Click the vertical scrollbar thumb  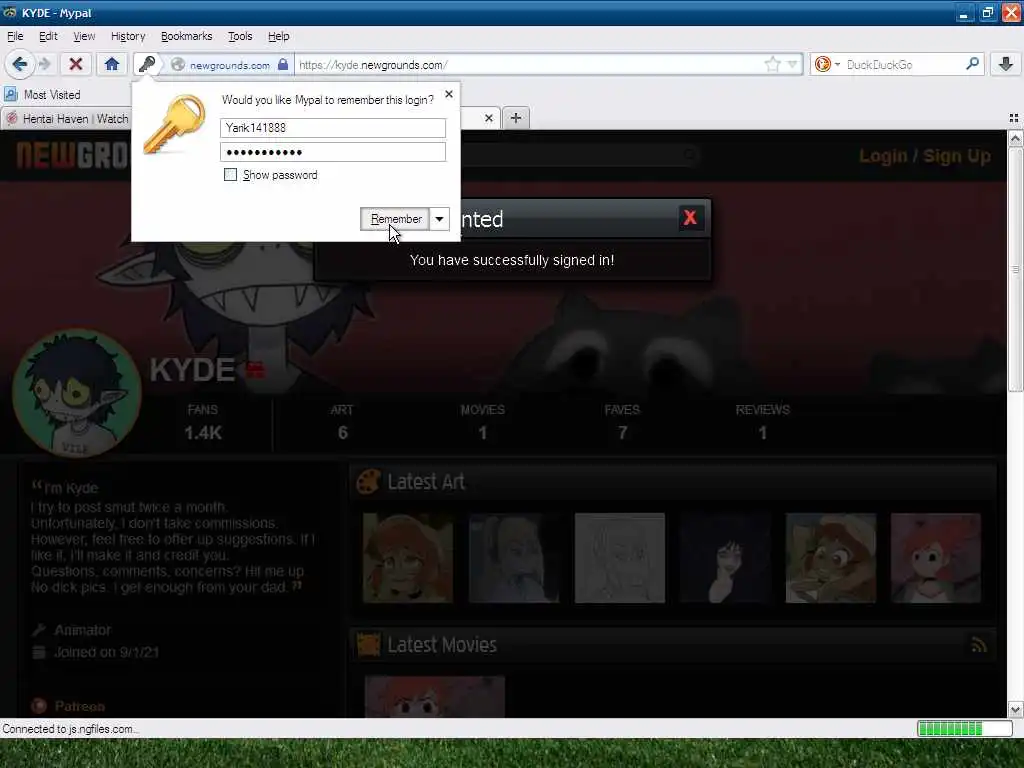click(x=1015, y=269)
